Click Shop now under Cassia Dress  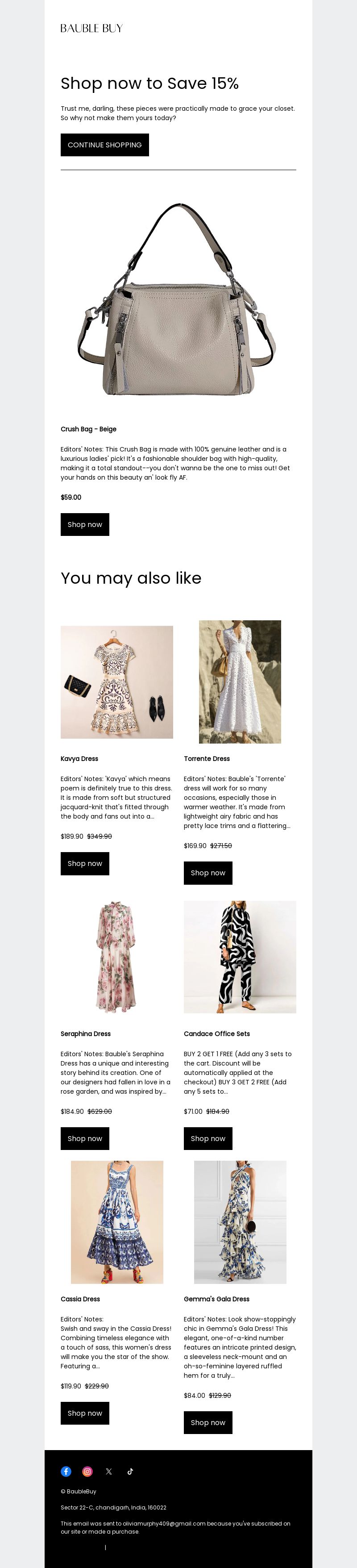(85, 1413)
